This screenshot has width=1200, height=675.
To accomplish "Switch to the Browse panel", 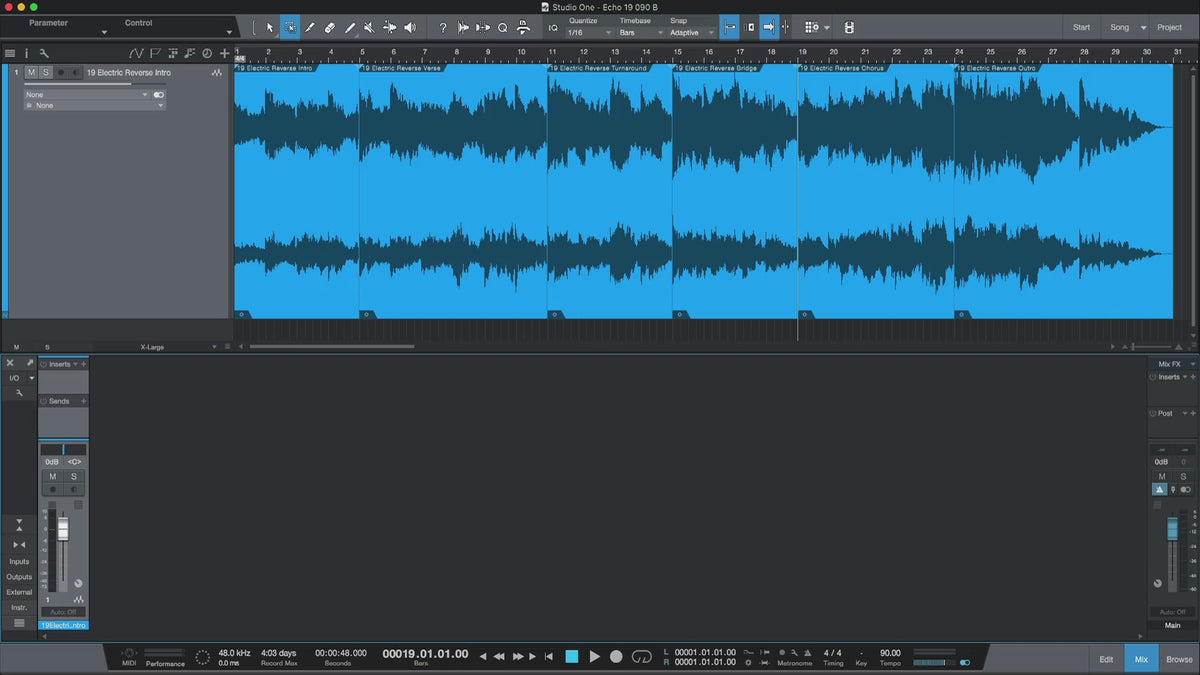I will click(1179, 659).
